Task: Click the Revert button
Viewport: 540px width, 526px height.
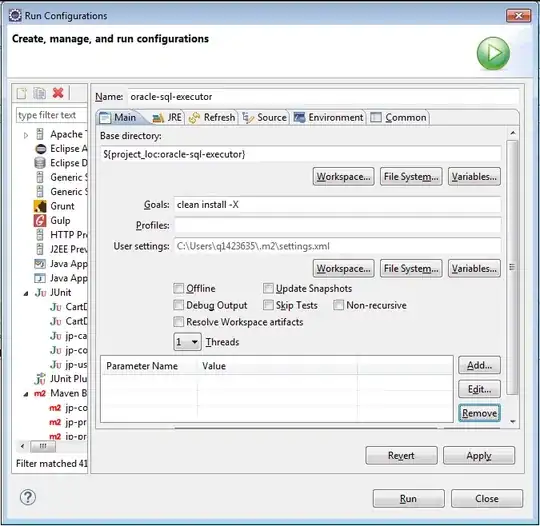Action: click(x=401, y=455)
